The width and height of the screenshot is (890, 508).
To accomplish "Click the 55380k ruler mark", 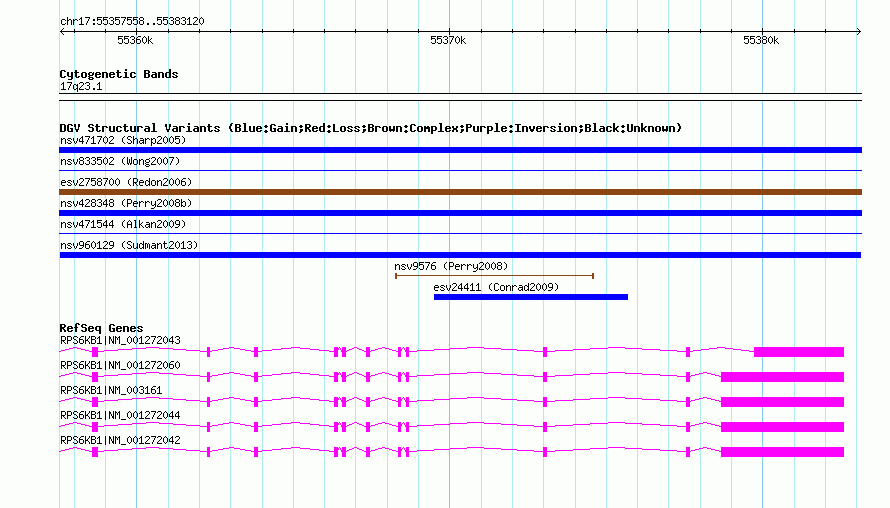I will 761,40.
